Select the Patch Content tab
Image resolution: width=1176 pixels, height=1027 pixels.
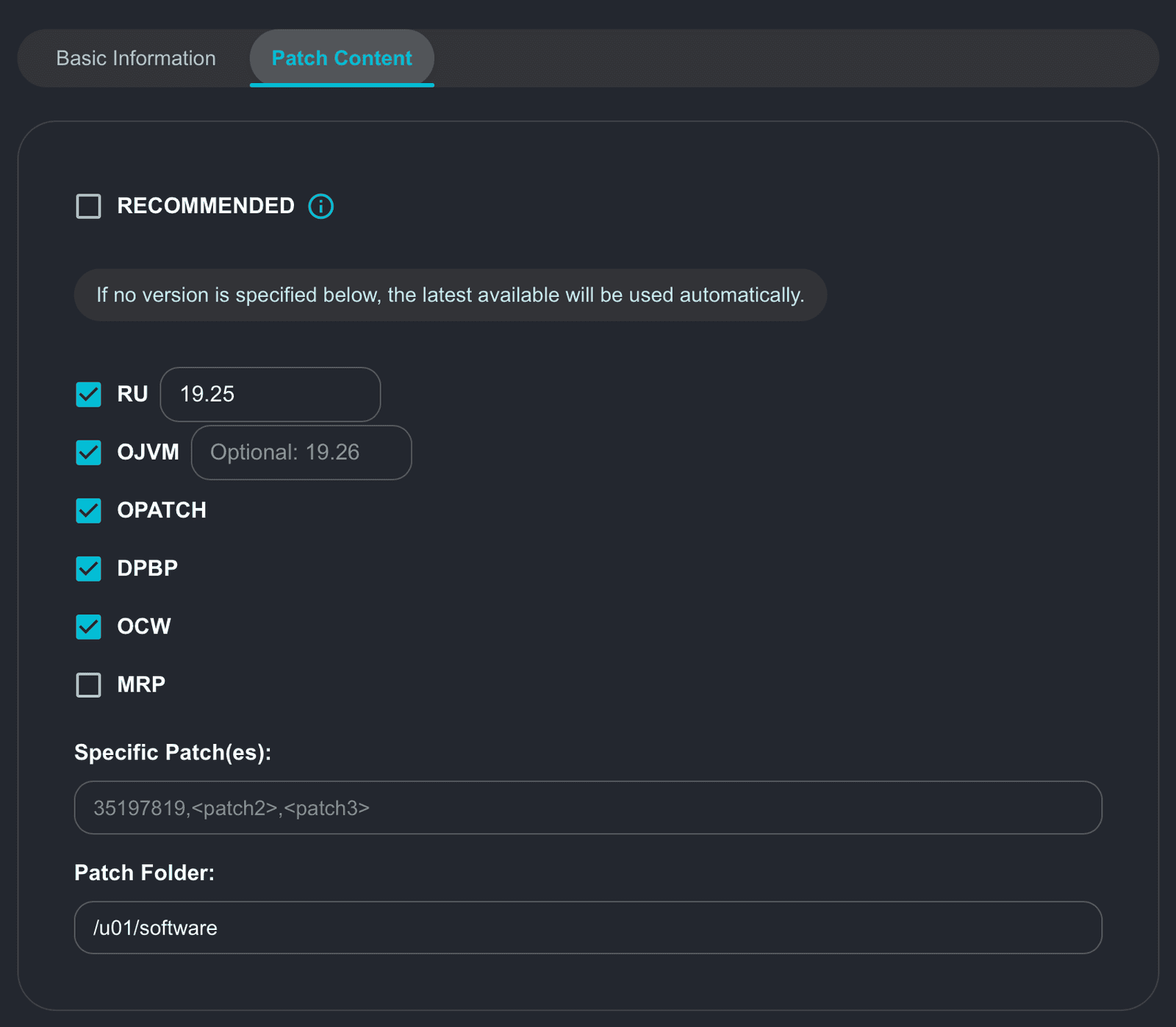point(342,58)
